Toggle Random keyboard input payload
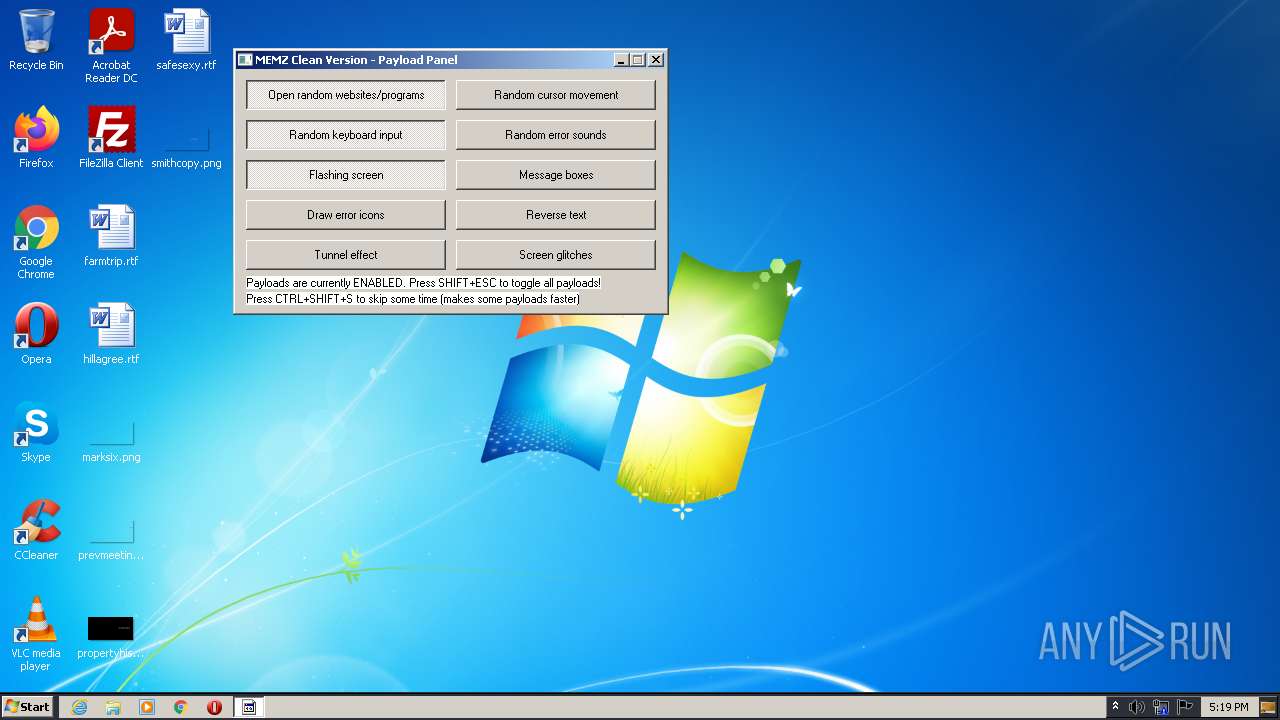This screenshot has width=1280, height=720. pos(346,135)
